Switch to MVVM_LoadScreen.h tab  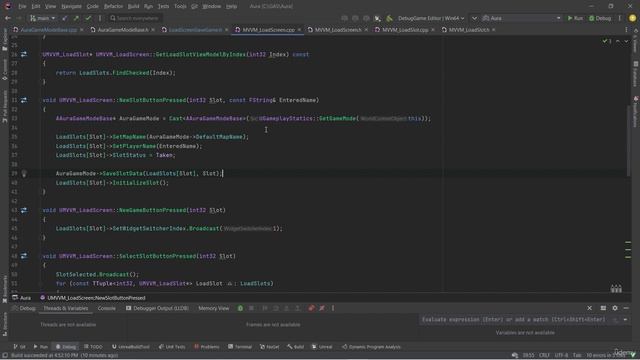pos(338,30)
